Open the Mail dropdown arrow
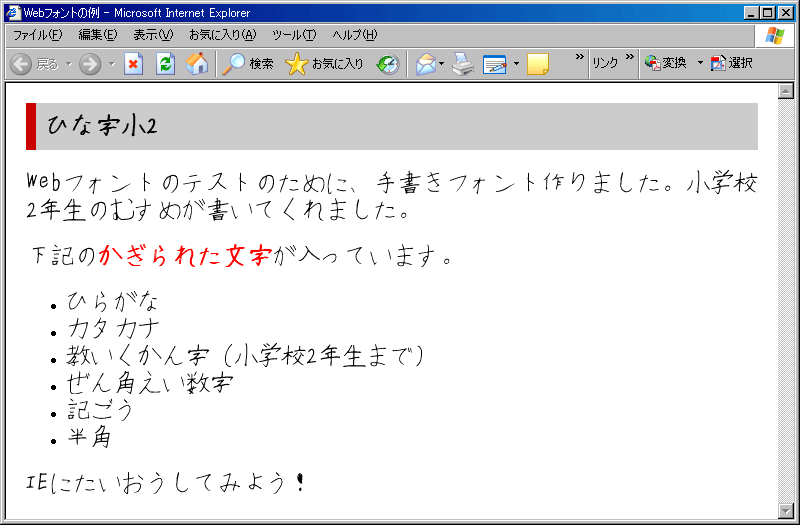The image size is (800, 525). coord(442,64)
